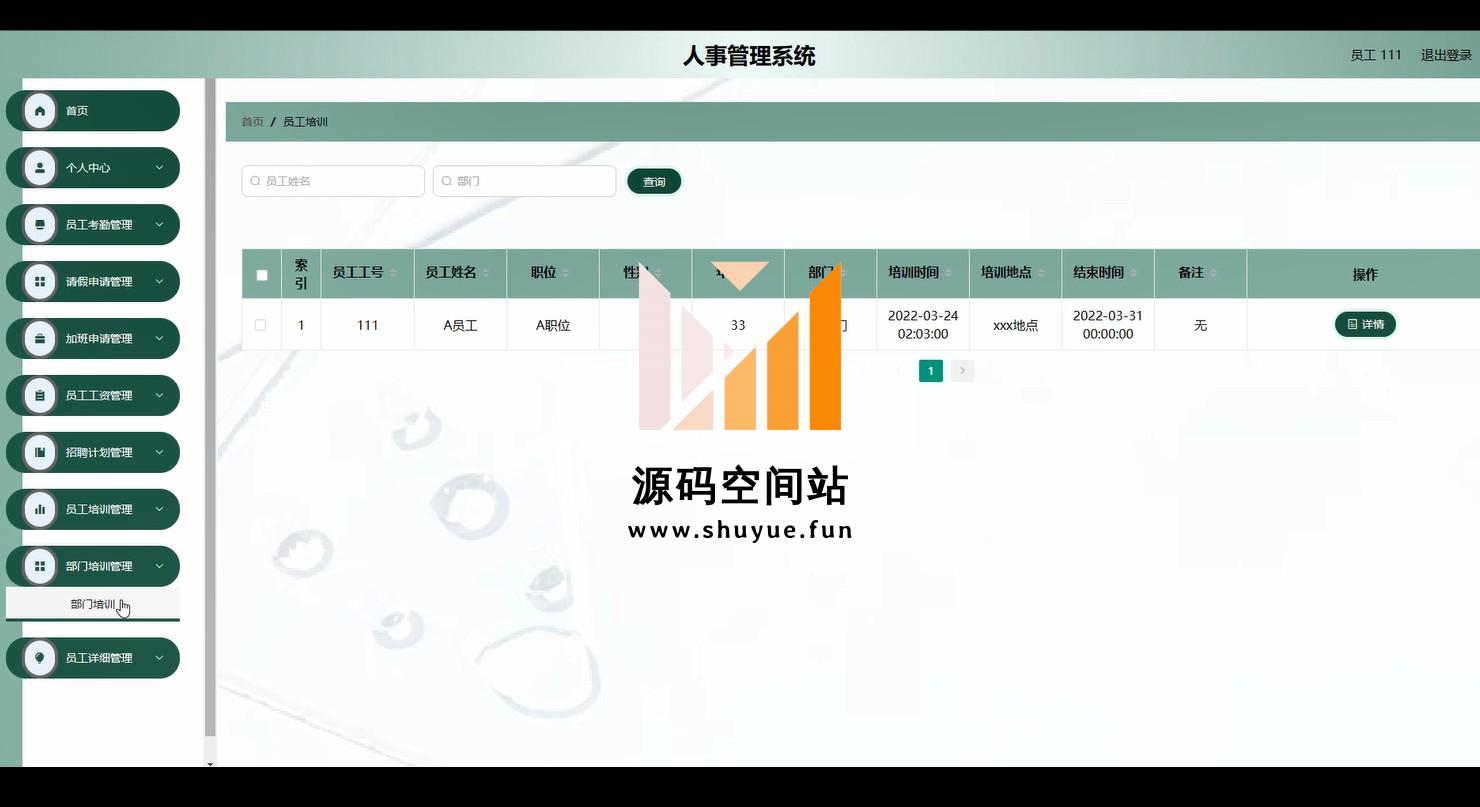Screen dimensions: 1480x807
Task: Sort by 员工姓名 column arrows
Action: coord(486,273)
